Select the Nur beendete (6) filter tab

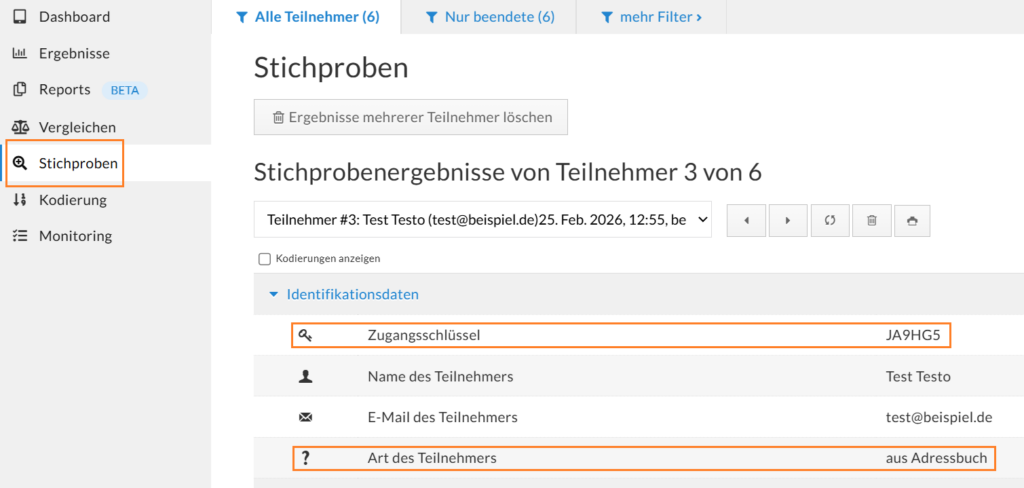[x=489, y=17]
